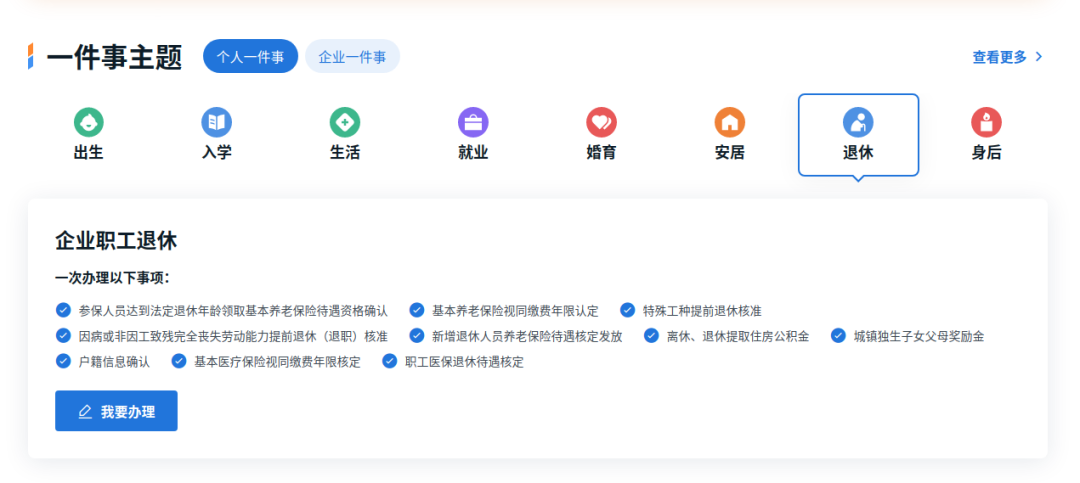The height and width of the screenshot is (483, 1080).
Task: Click checkmark beside 特殊工种提前退休核准
Action: (627, 310)
